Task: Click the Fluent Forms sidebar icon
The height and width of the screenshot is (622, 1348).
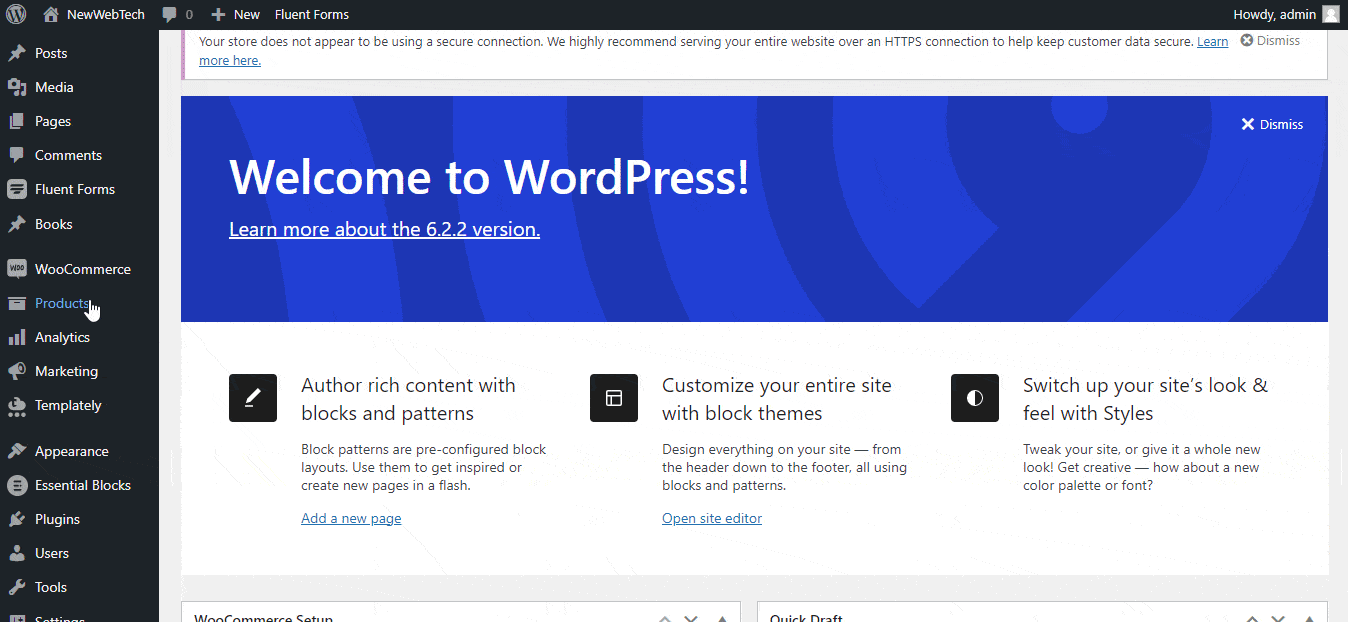Action: tap(17, 189)
